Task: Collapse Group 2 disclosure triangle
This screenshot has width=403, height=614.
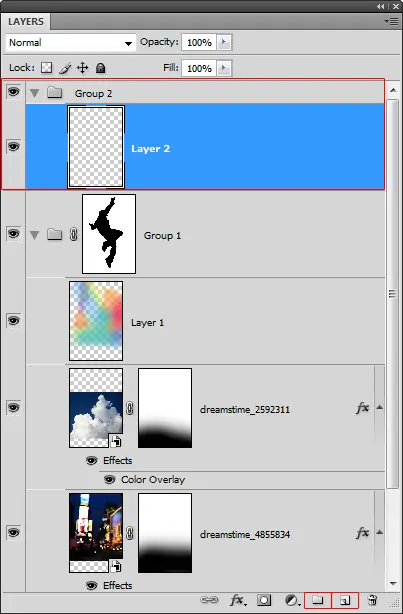Action: tap(35, 93)
